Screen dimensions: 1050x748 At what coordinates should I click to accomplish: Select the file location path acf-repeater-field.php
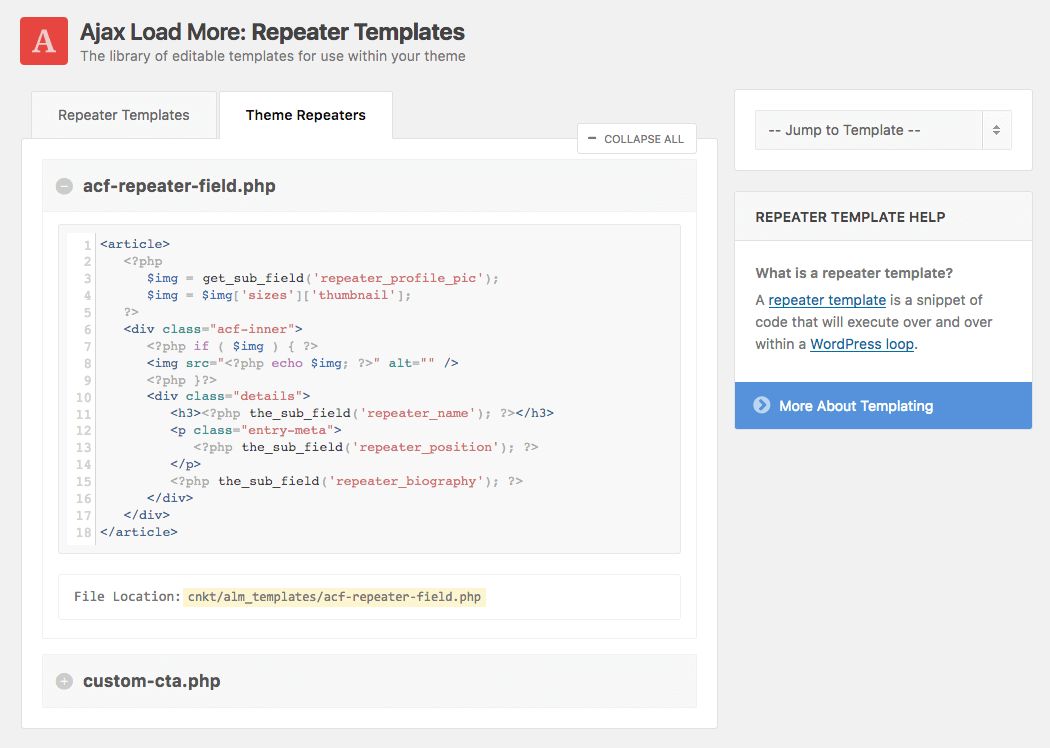click(334, 597)
